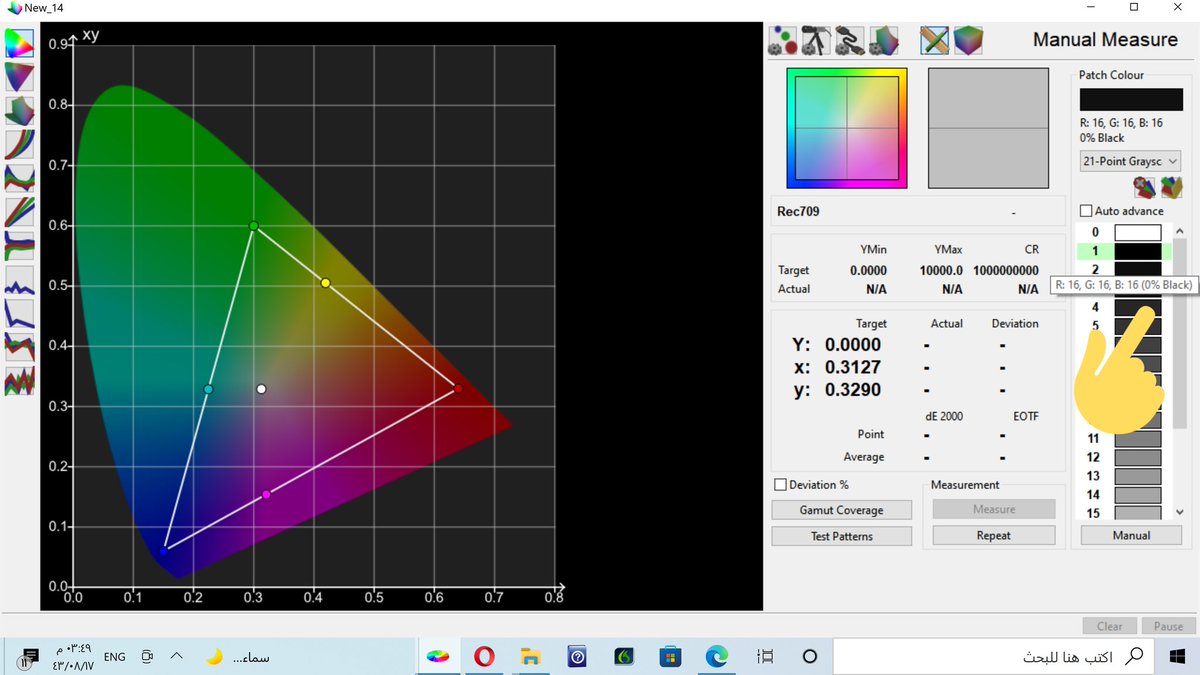1200x675 pixels.
Task: Open the inverted triangle gamut graph icon
Action: click(20, 76)
